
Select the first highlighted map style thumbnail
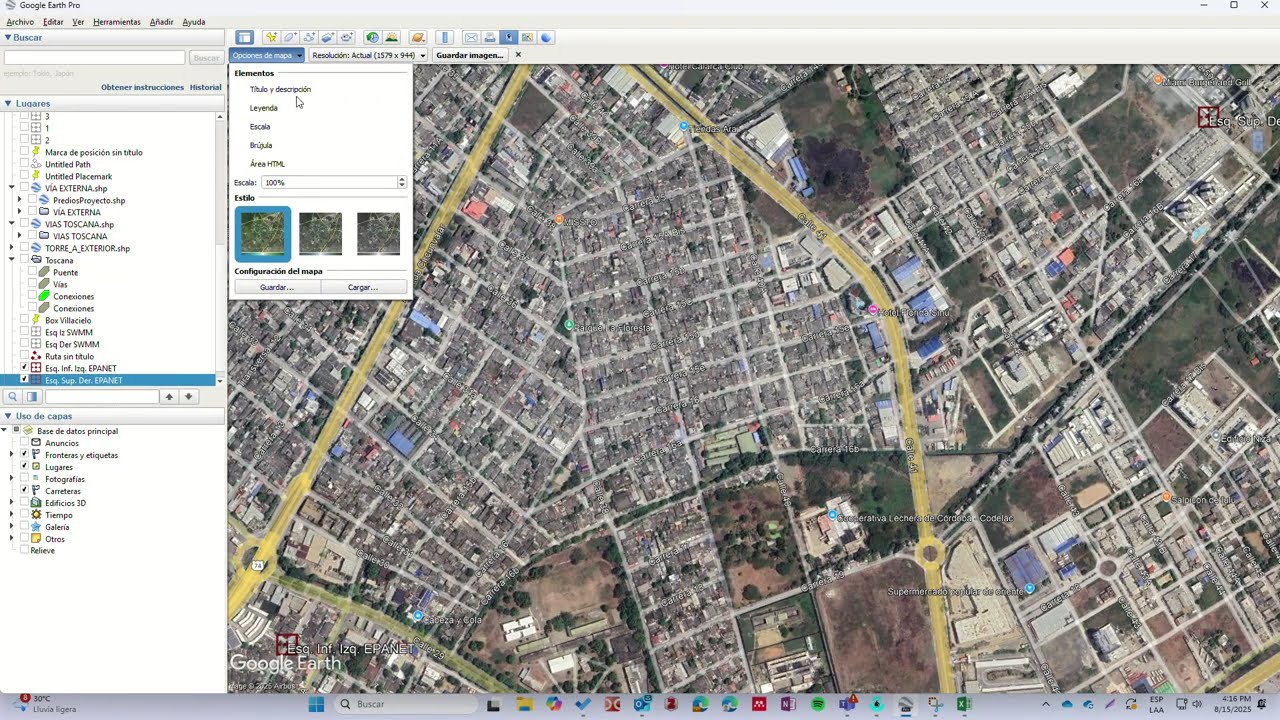263,233
